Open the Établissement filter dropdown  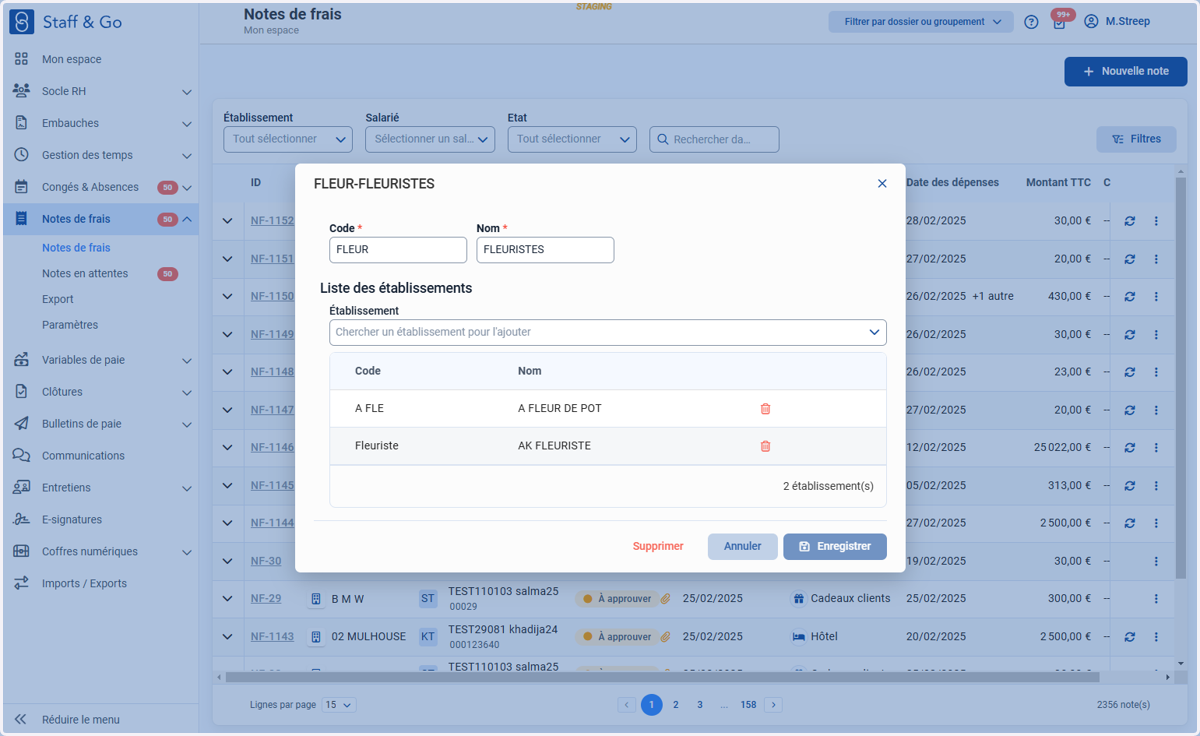[288, 139]
